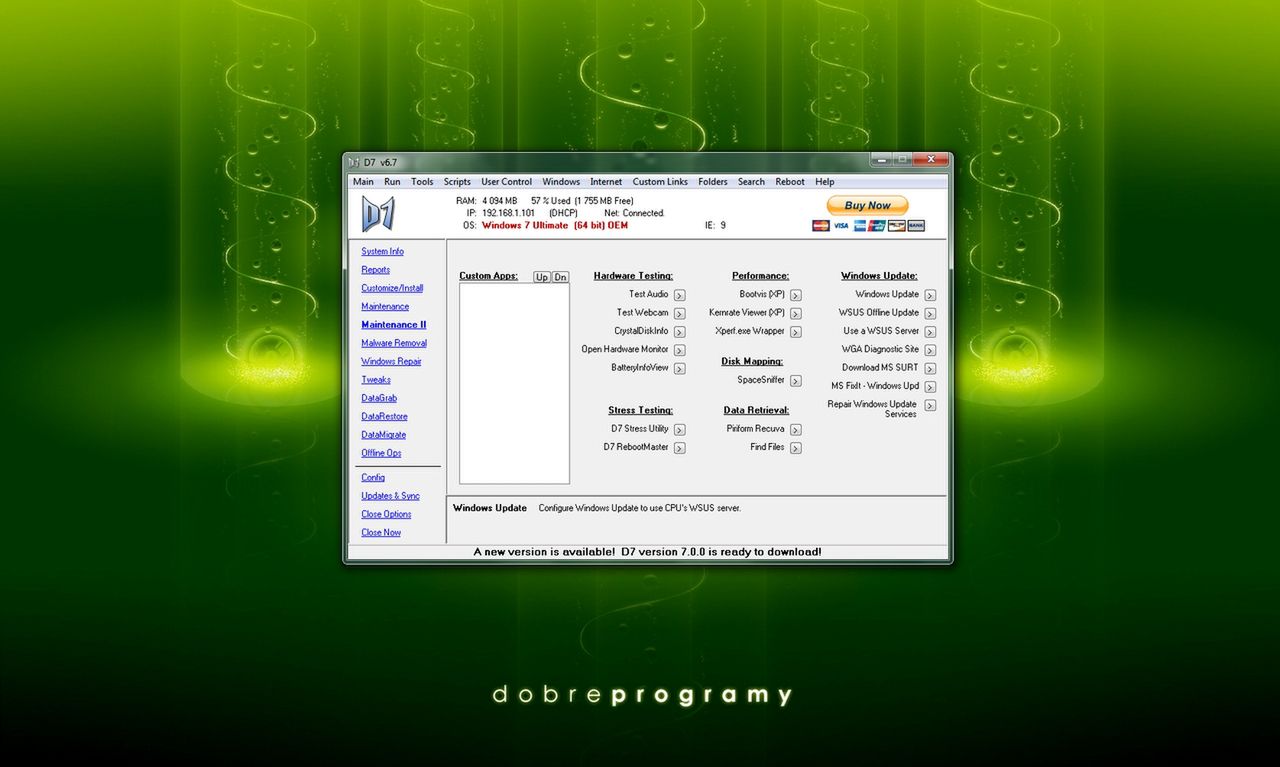The width and height of the screenshot is (1280, 767).
Task: Open the Help menu
Action: [824, 182]
